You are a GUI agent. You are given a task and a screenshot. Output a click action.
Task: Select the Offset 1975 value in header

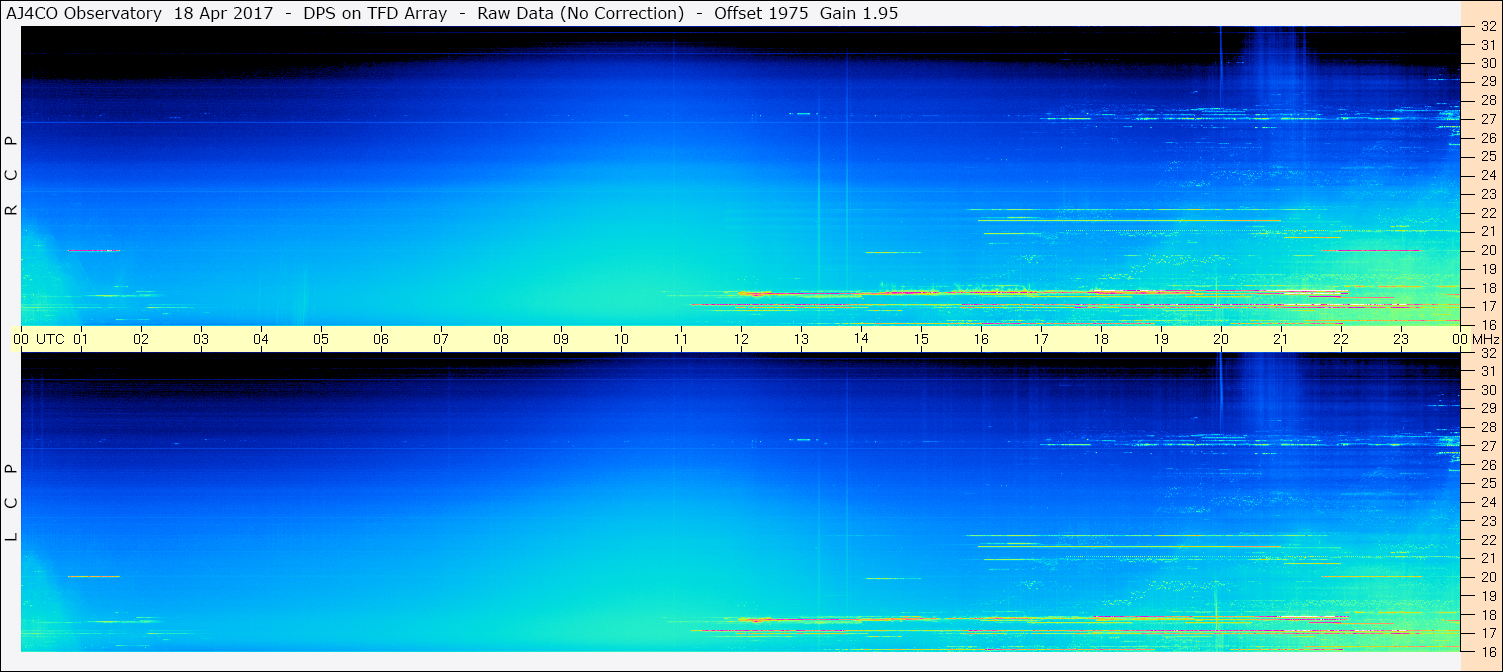(761, 13)
